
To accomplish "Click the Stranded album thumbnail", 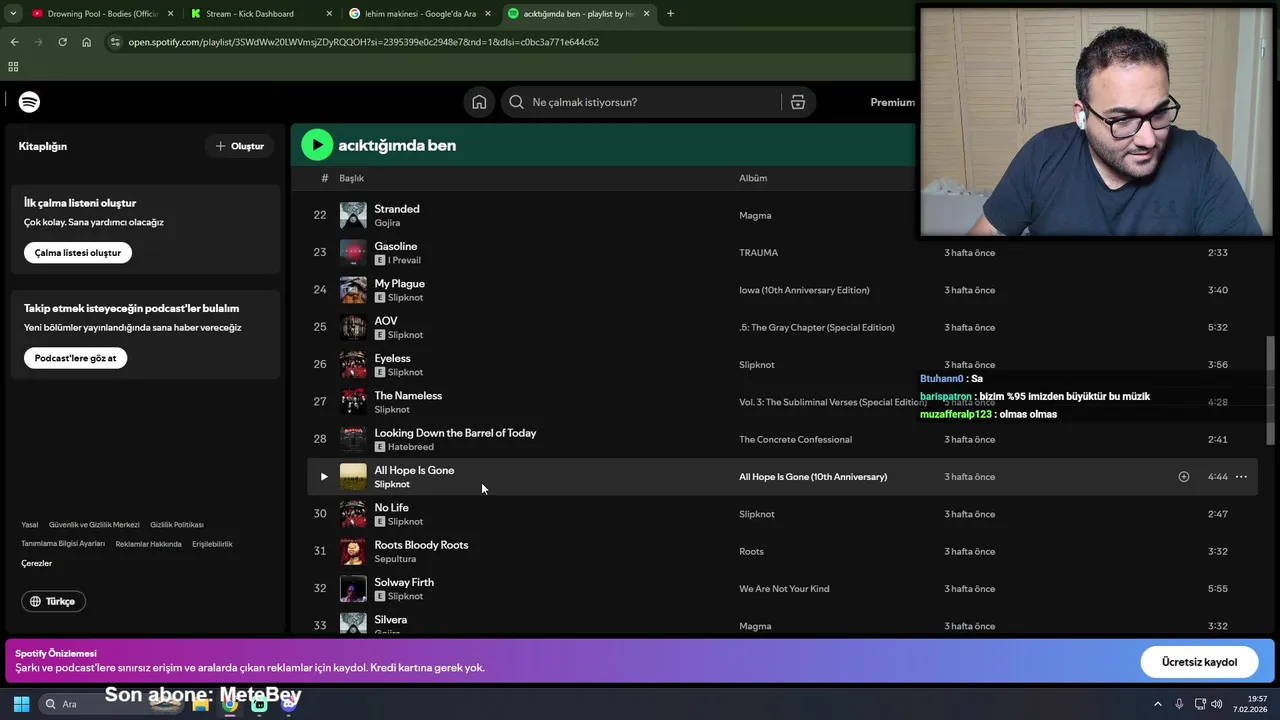I will (353, 215).
